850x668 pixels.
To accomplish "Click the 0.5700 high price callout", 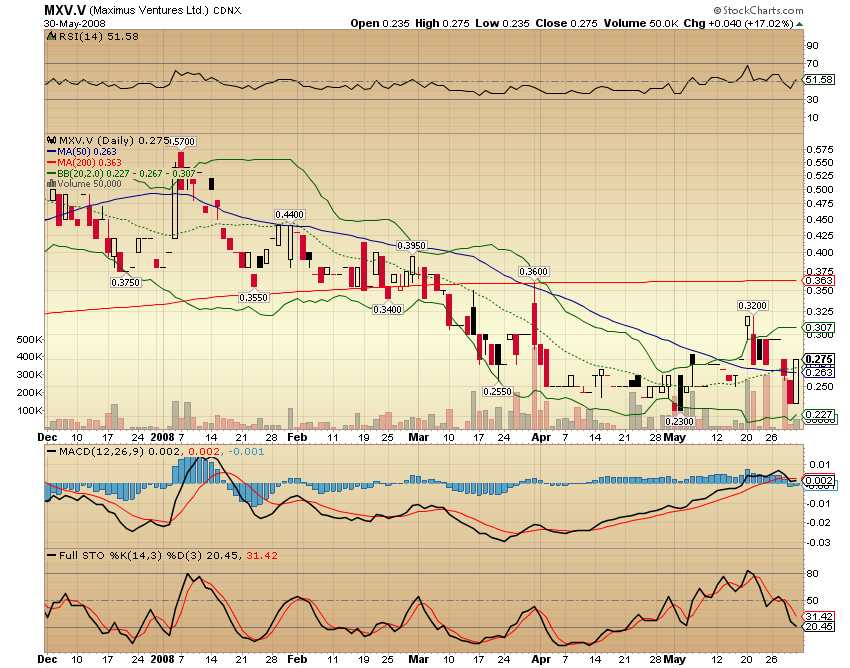I will (181, 142).
